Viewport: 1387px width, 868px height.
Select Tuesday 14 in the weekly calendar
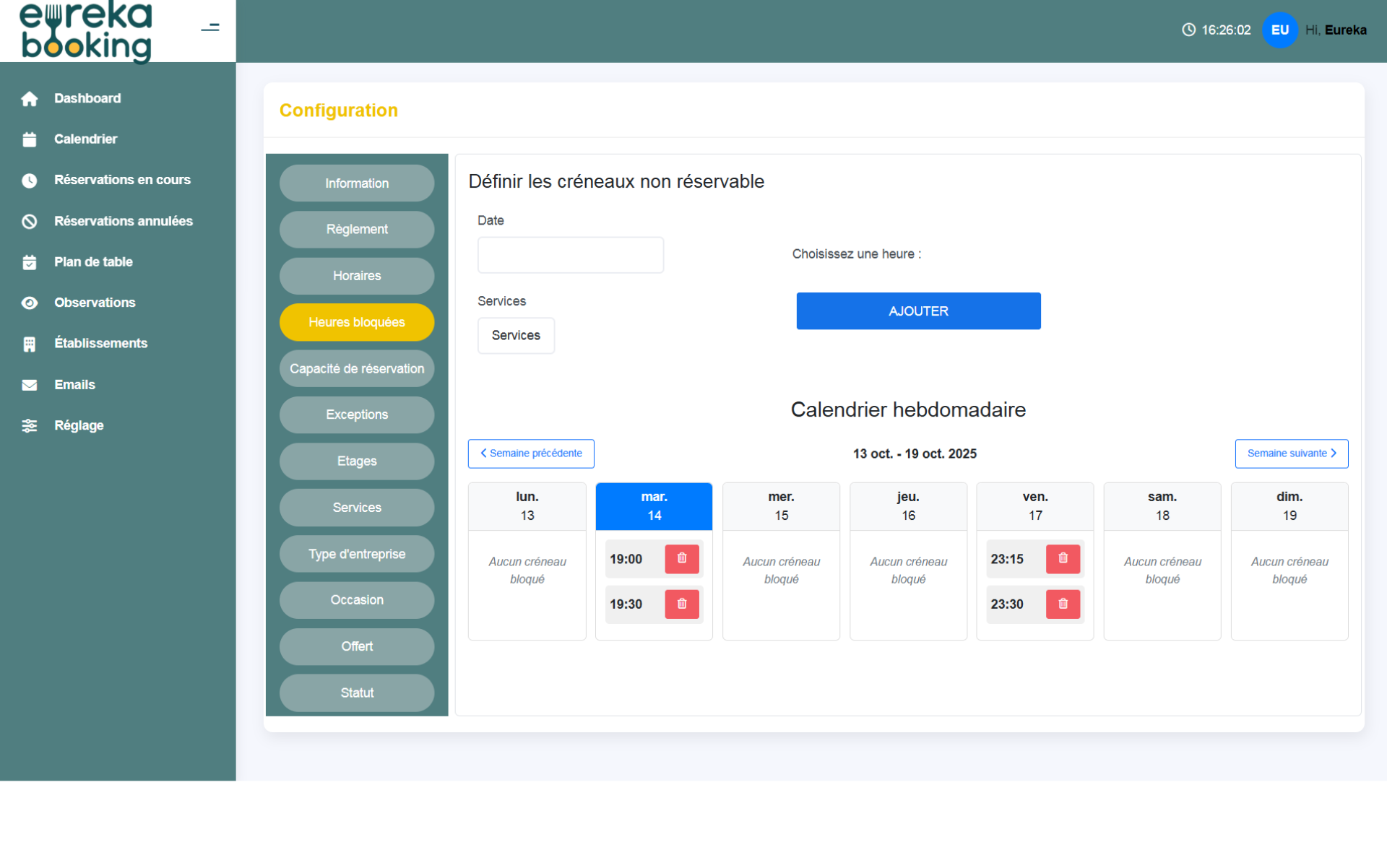point(654,506)
